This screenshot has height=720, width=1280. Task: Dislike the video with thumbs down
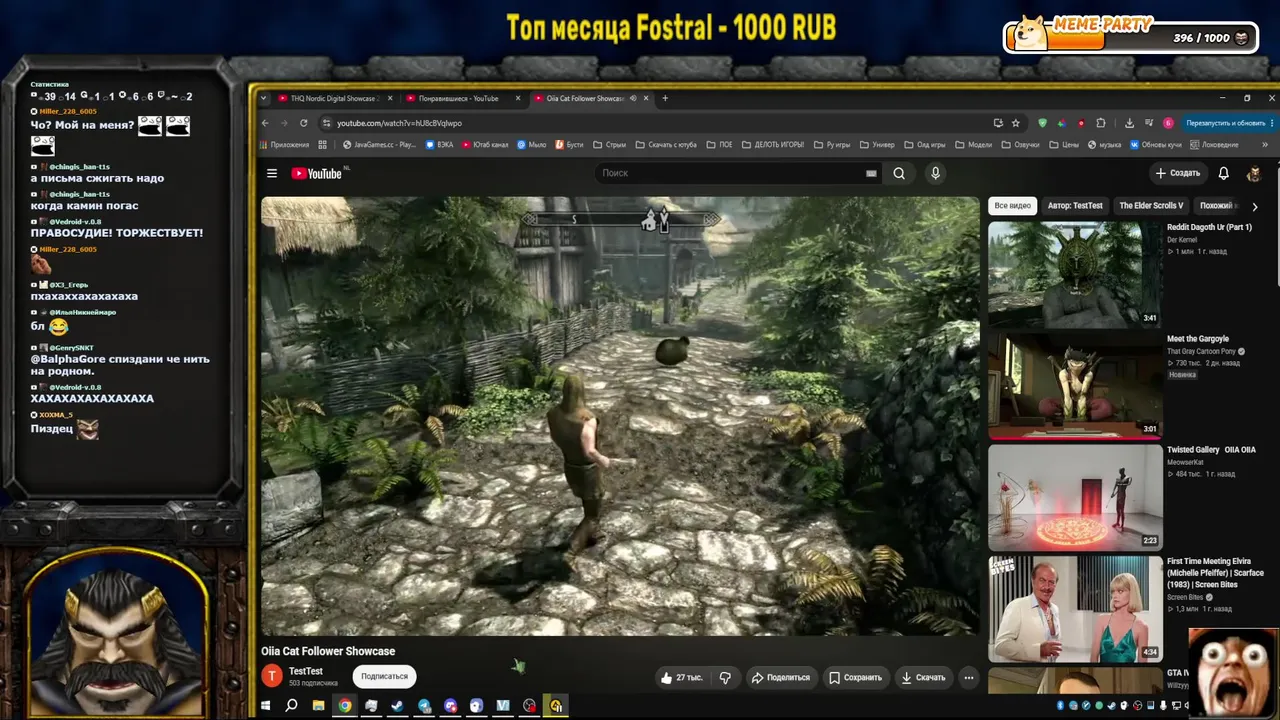725,677
